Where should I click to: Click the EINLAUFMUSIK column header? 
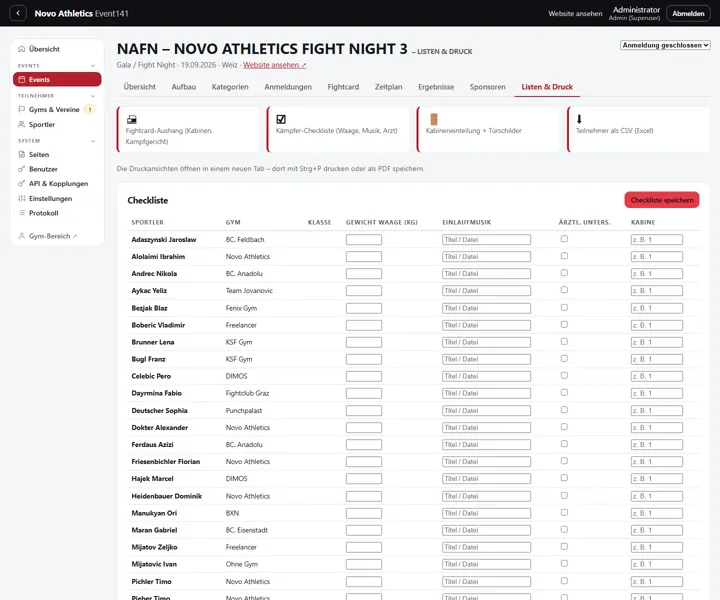click(467, 222)
